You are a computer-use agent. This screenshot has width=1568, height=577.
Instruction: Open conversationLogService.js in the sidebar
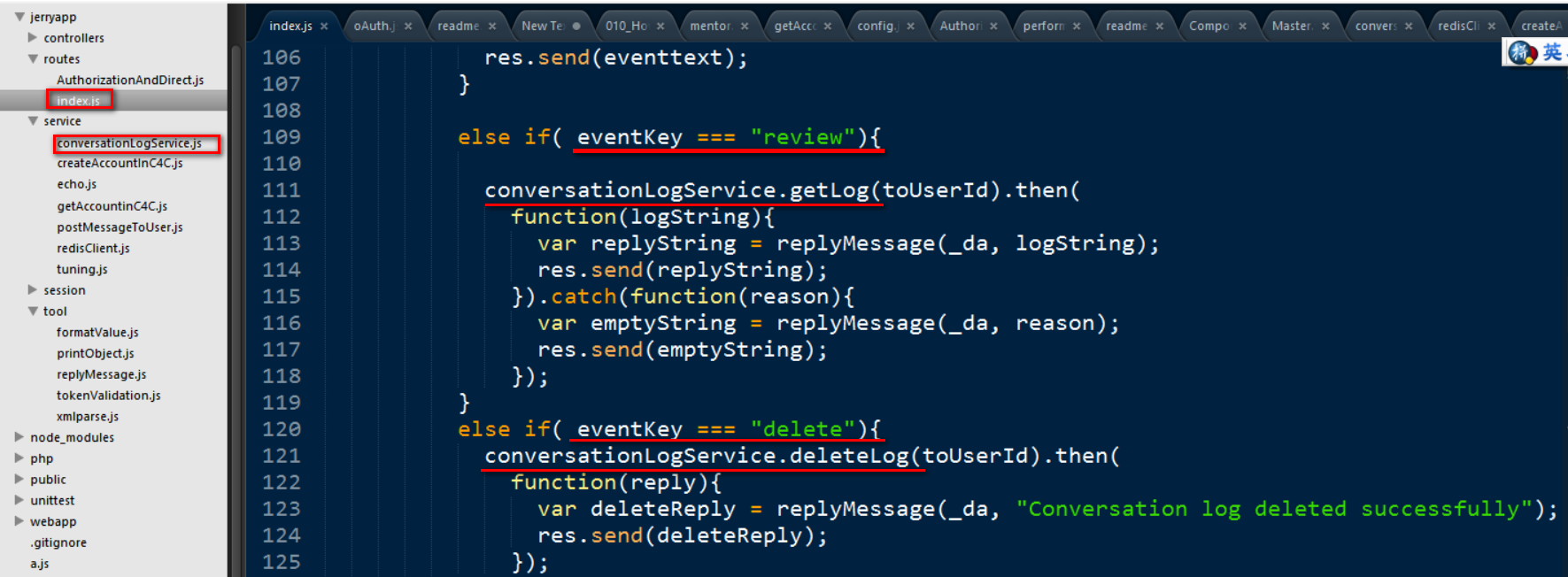[129, 143]
